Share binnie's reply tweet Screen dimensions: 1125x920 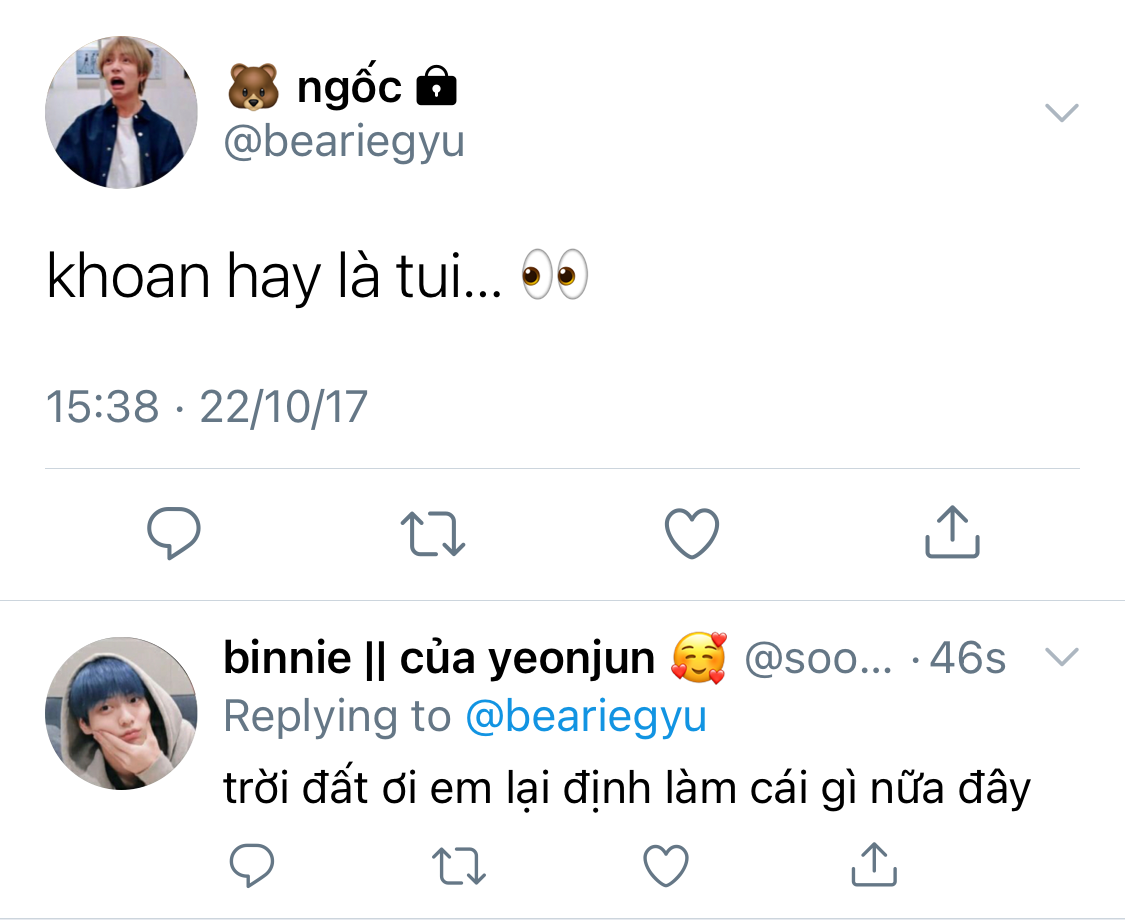874,865
